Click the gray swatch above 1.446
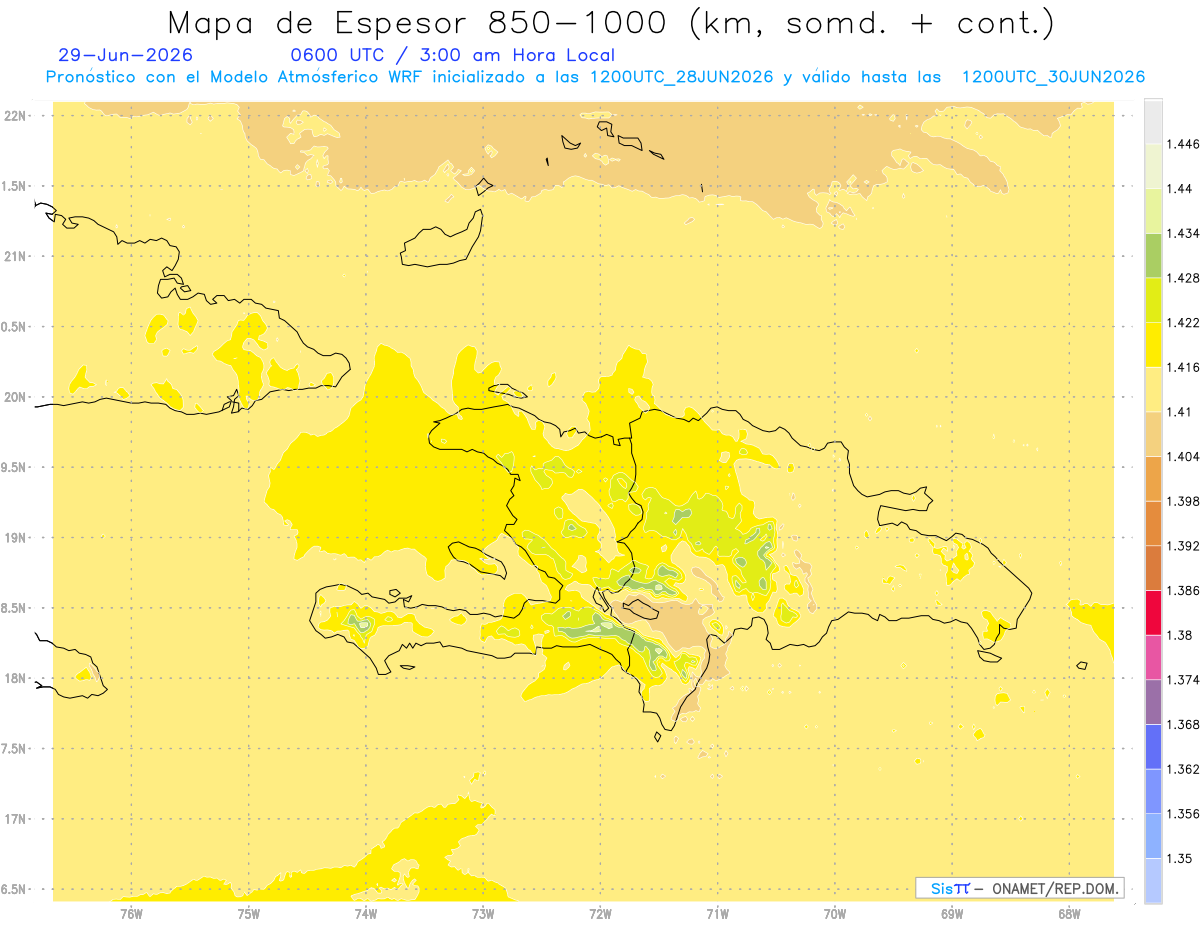This screenshot has height=927, width=1200. [x=1153, y=122]
